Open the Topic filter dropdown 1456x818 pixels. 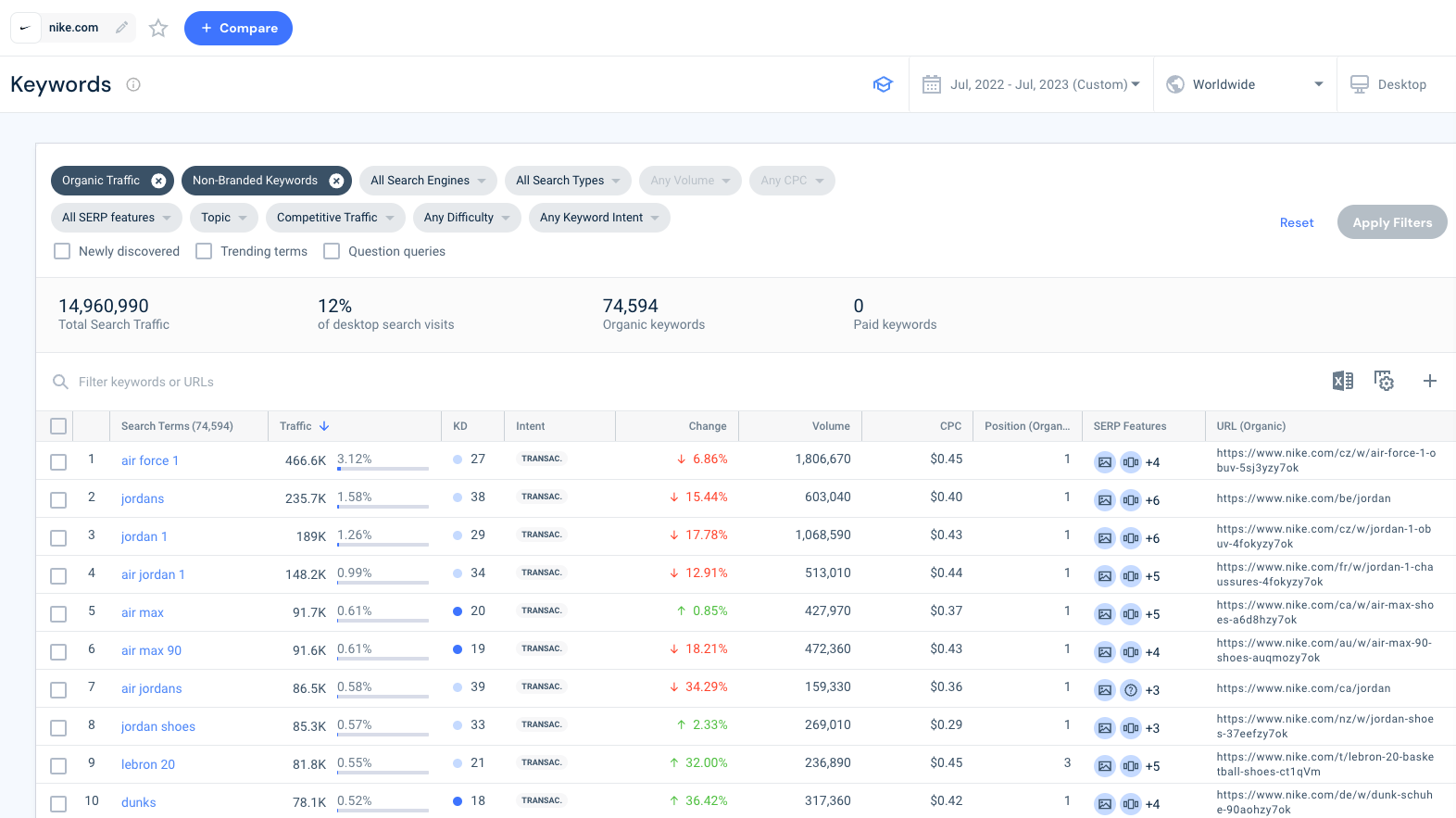(x=223, y=218)
